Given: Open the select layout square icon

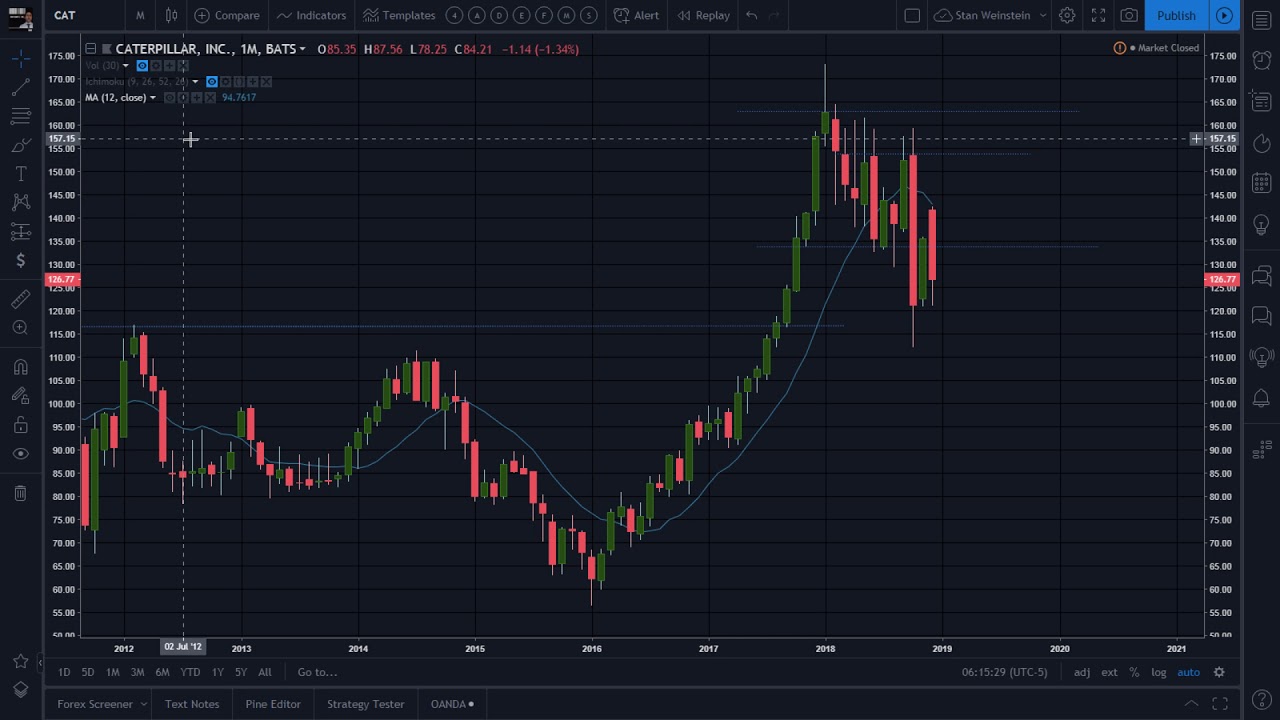Looking at the screenshot, I should 912,15.
